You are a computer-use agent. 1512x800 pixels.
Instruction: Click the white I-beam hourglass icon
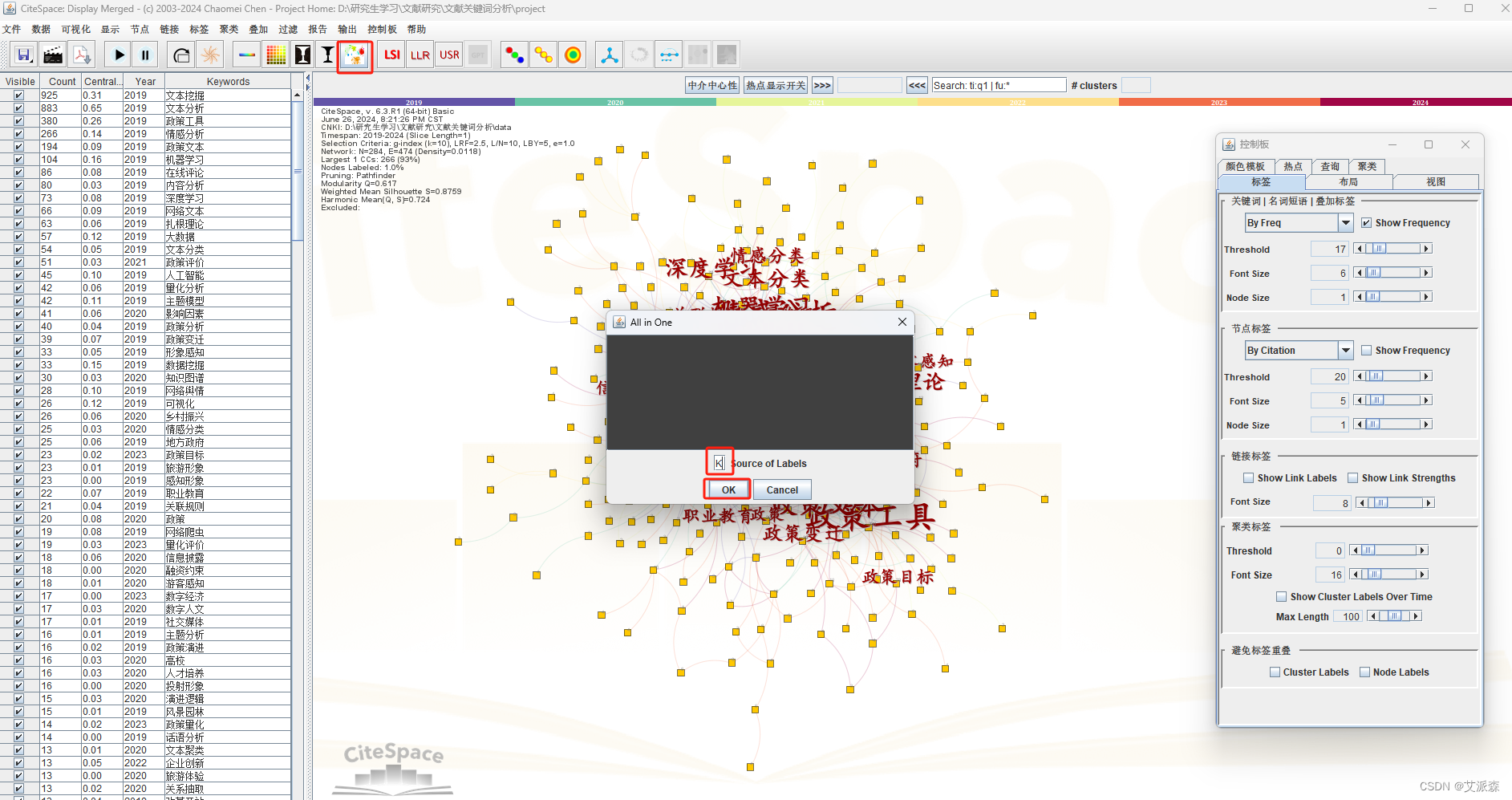point(327,55)
